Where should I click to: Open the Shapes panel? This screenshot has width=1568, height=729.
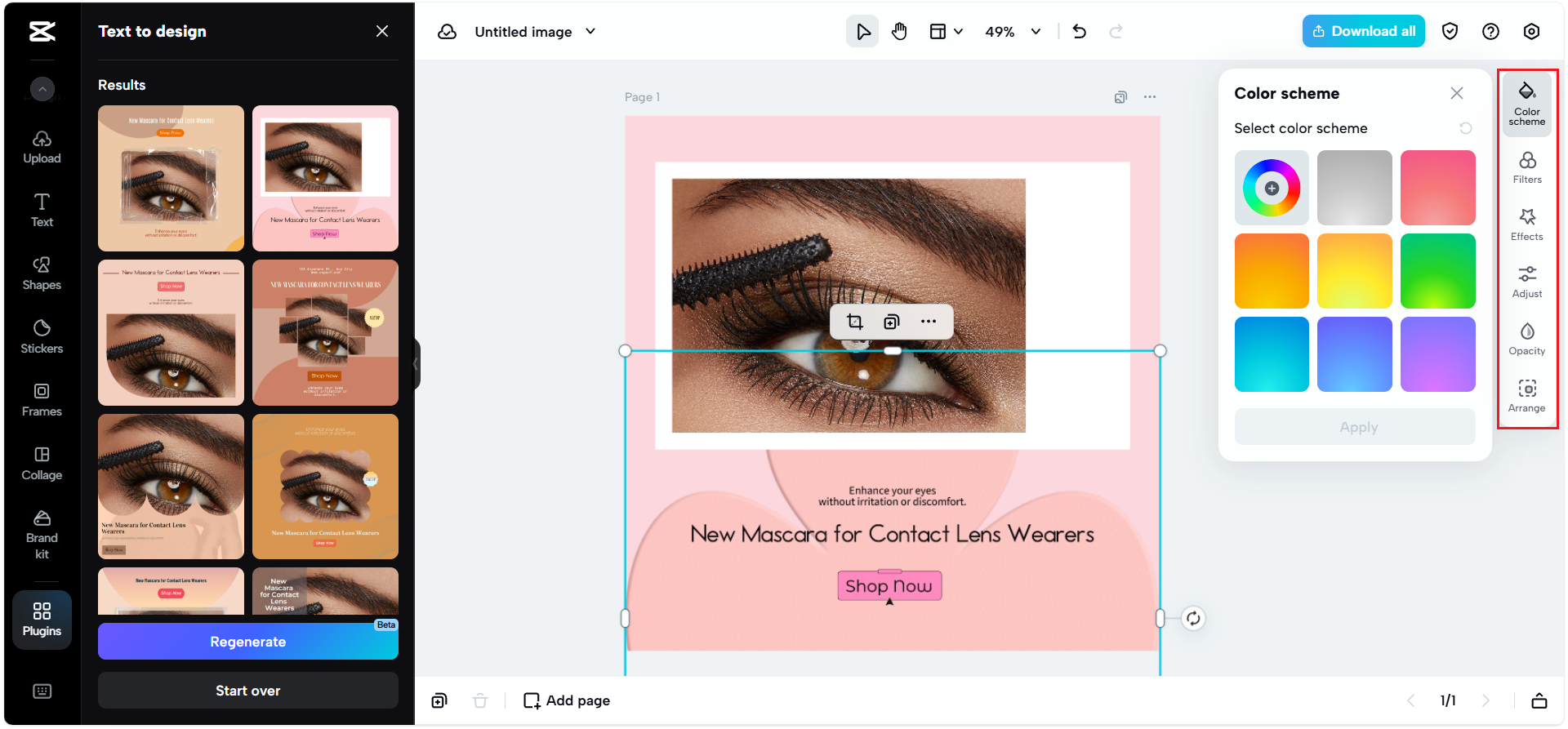[42, 274]
